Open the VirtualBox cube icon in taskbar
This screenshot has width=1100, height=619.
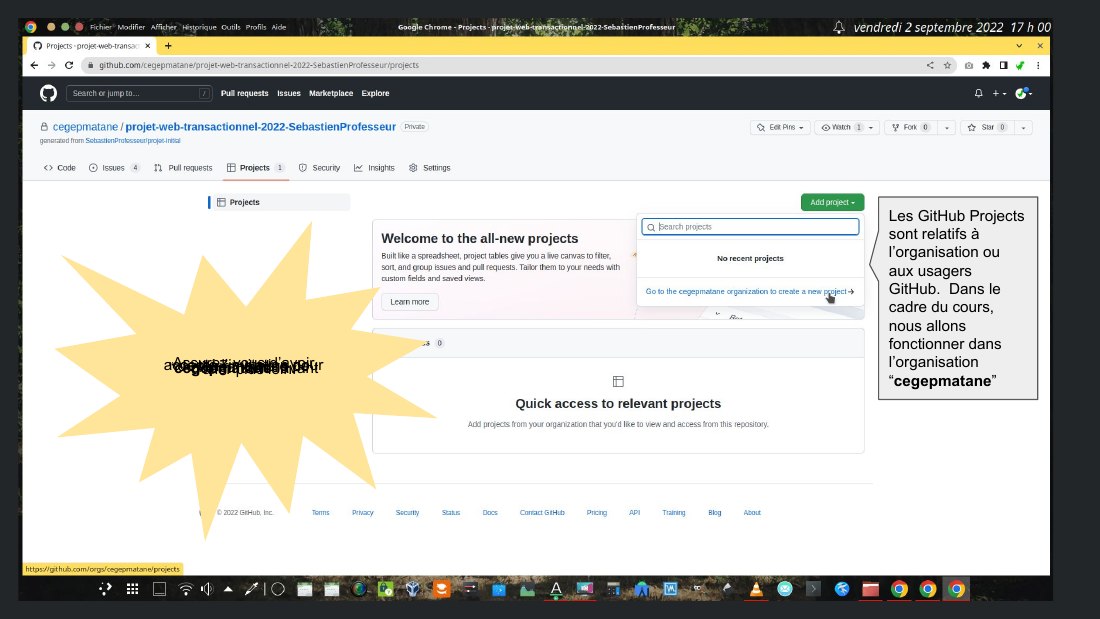coord(412,589)
